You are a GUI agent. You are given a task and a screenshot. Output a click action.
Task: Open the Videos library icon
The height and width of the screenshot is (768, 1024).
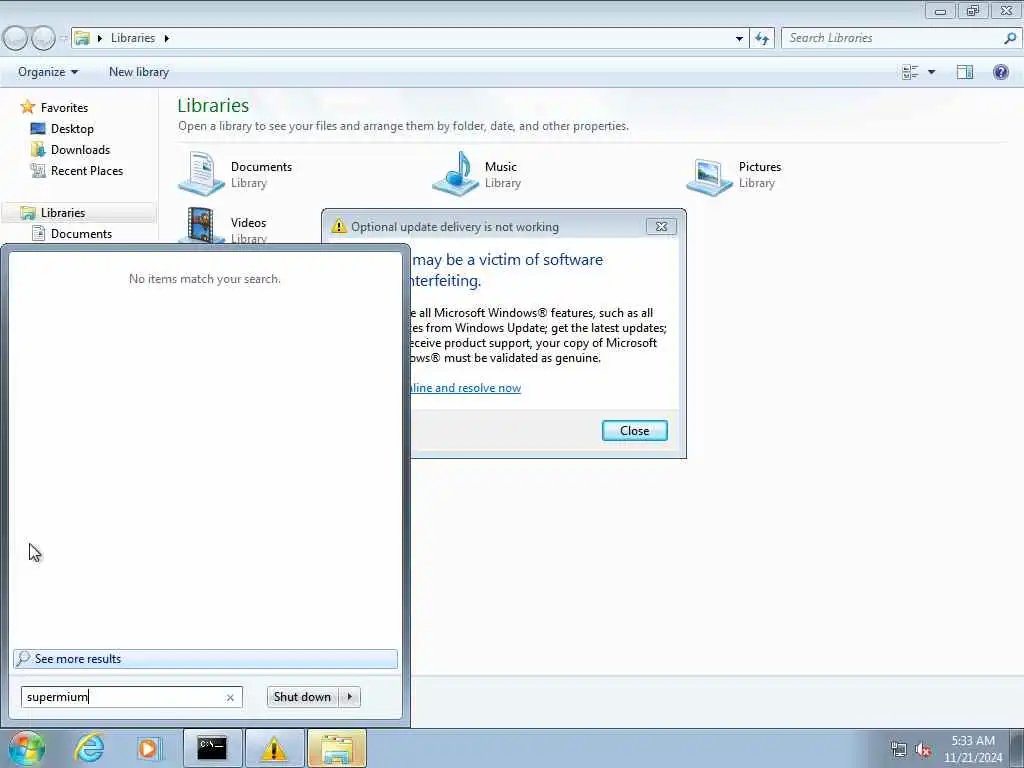[x=202, y=225]
